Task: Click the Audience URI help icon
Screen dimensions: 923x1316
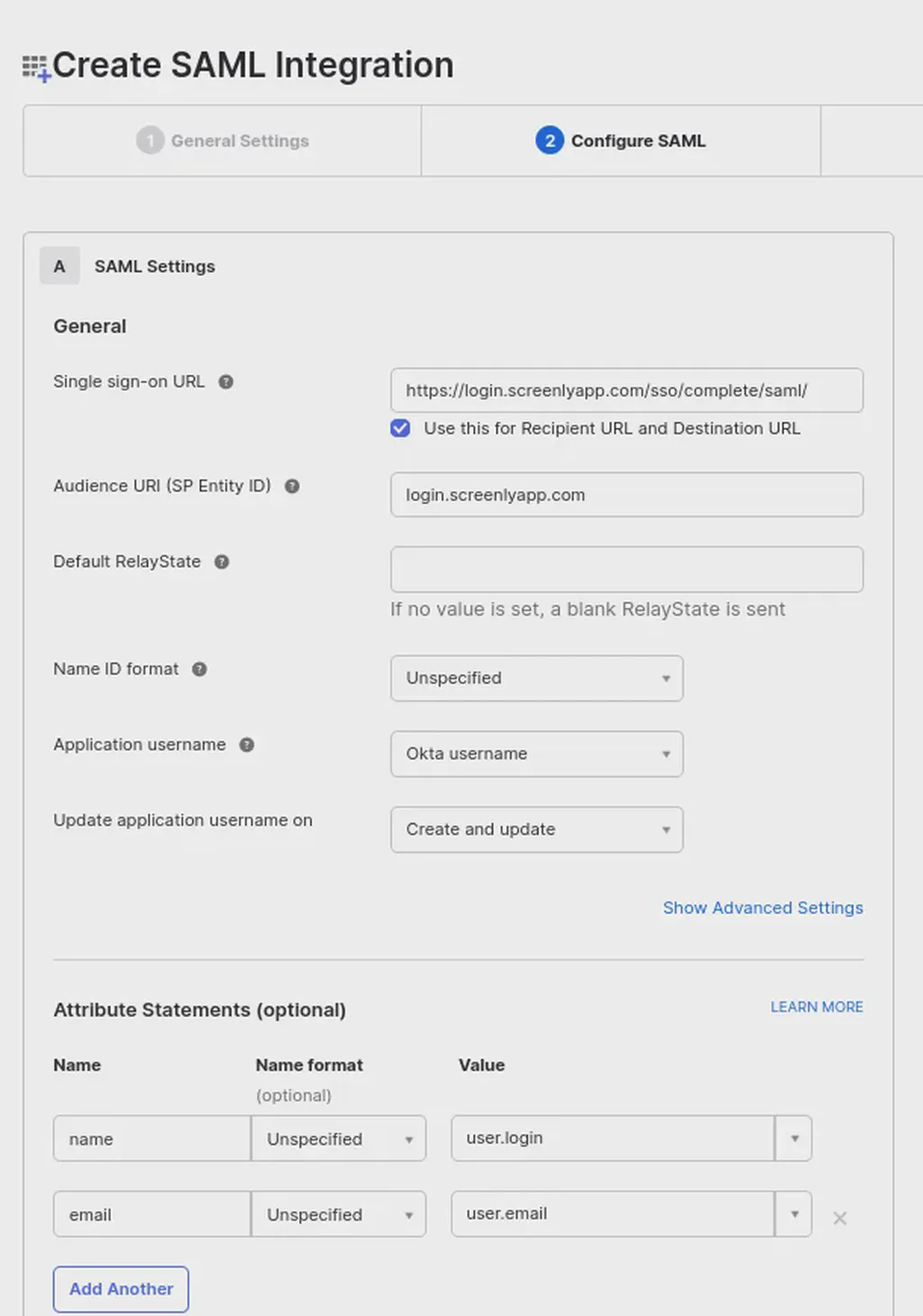Action: (291, 486)
